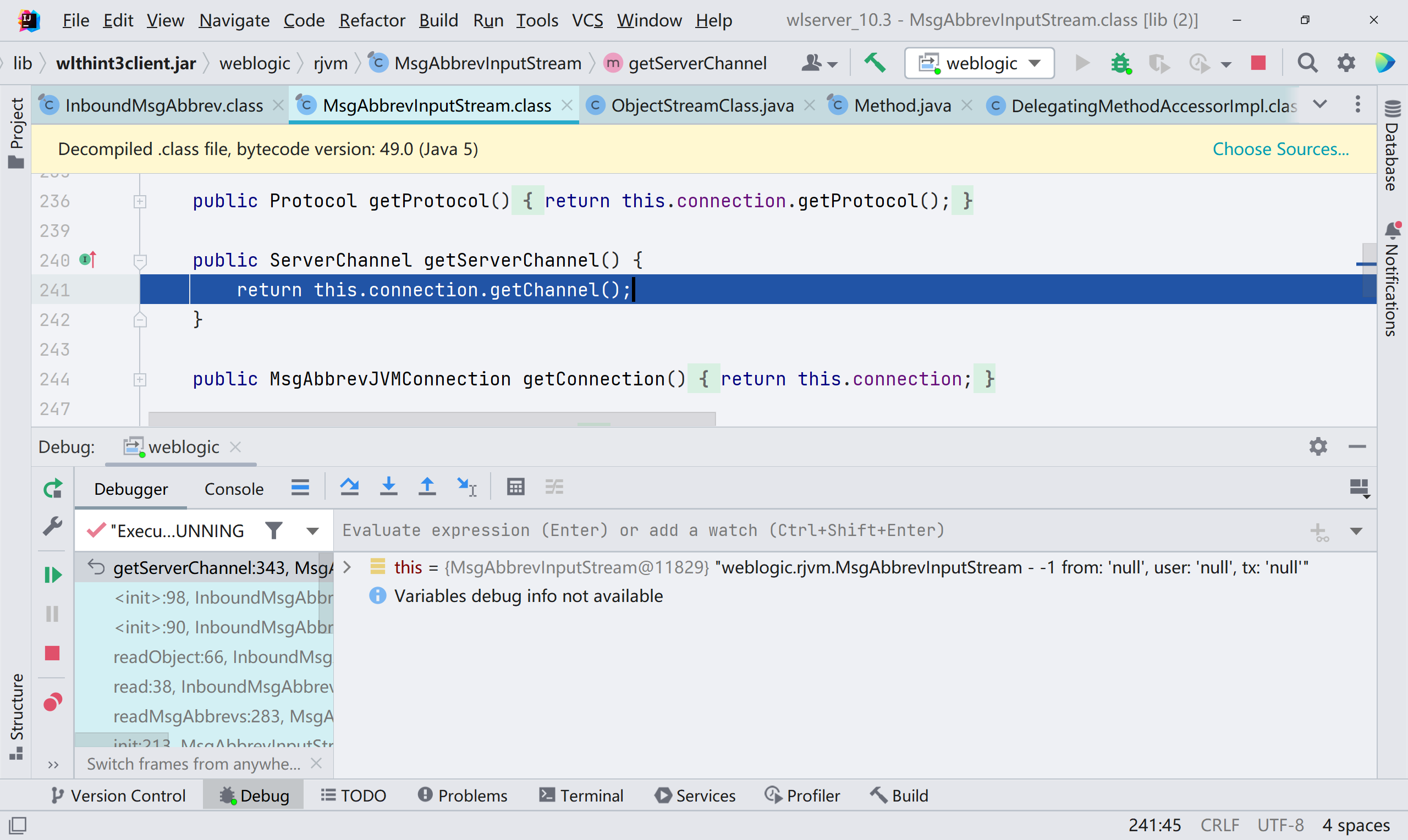The width and height of the screenshot is (1408, 840).
Task: Step Out of the current method
Action: coord(427,487)
